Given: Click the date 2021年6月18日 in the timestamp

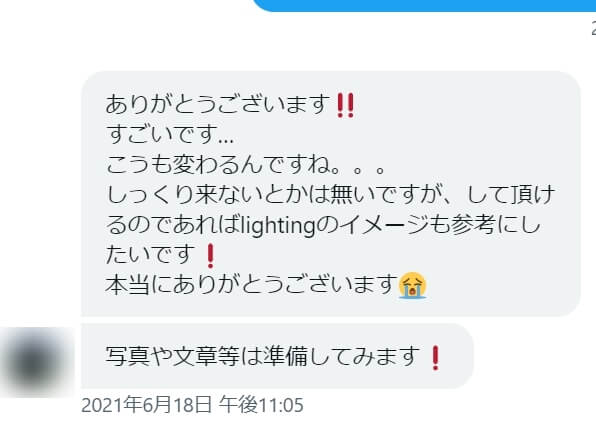Looking at the screenshot, I should pos(146,405).
